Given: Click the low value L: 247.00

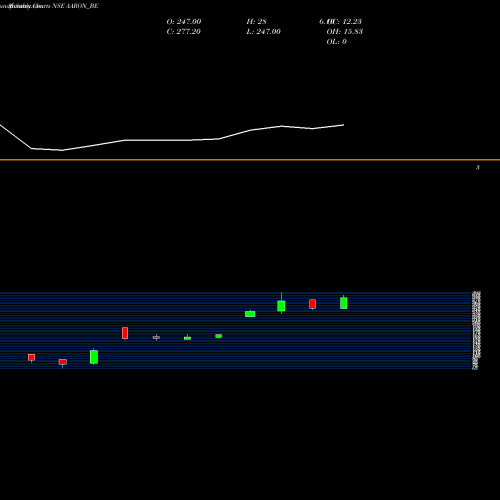Looking at the screenshot, I should (263, 31).
